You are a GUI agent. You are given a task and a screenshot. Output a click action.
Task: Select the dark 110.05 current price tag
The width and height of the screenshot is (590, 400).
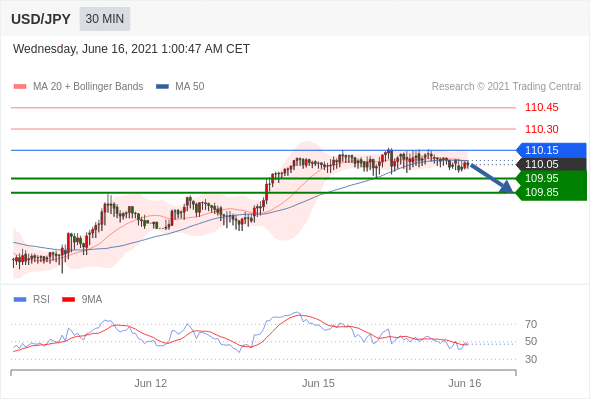[x=551, y=164]
